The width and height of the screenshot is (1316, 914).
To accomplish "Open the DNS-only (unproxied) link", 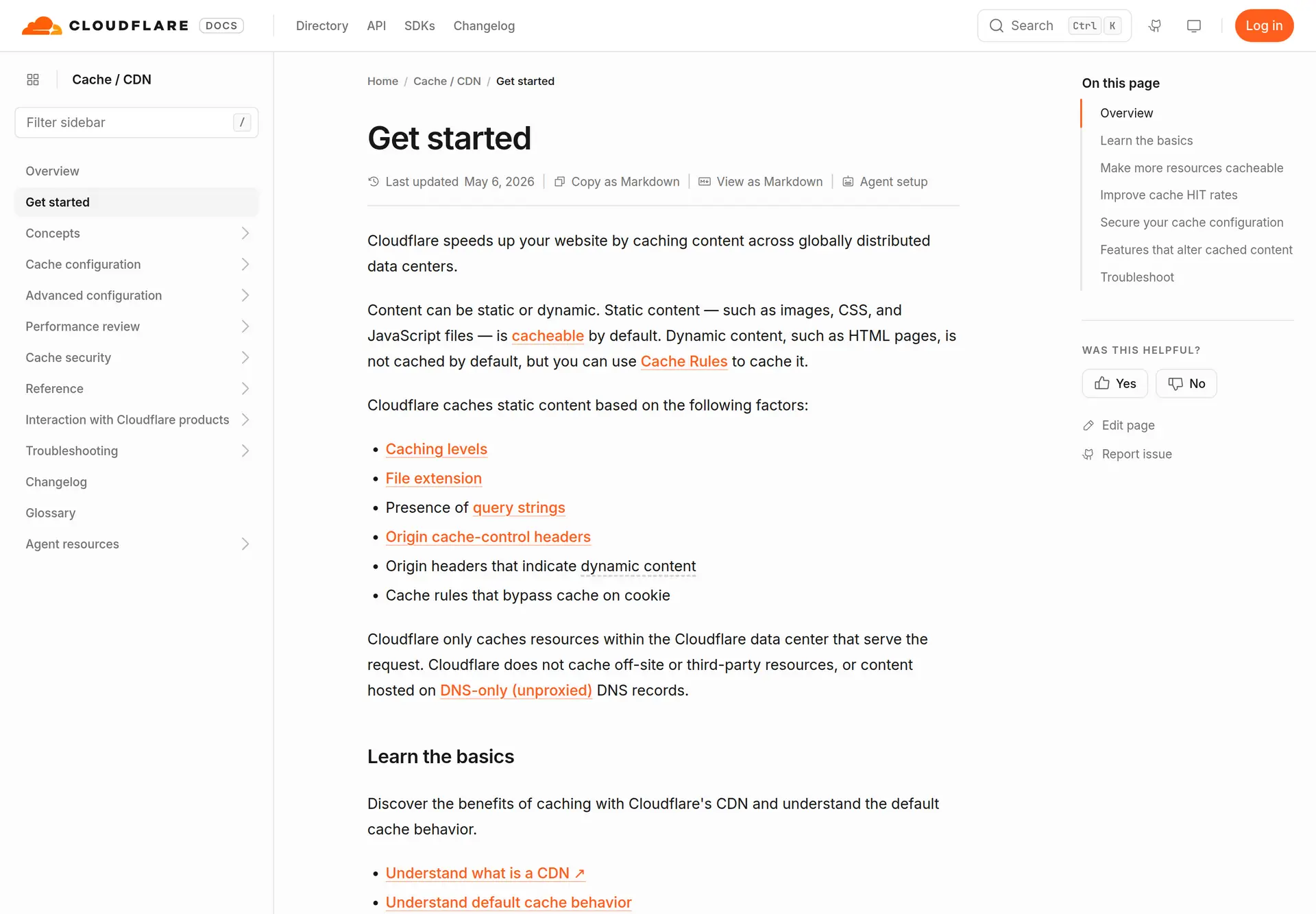I will [x=516, y=690].
